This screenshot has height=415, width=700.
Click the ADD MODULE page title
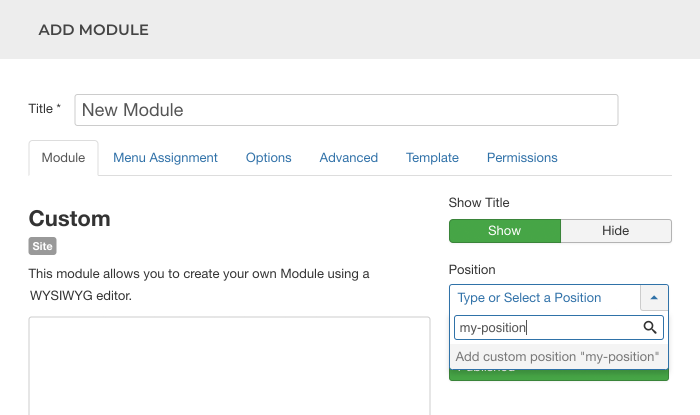94,30
